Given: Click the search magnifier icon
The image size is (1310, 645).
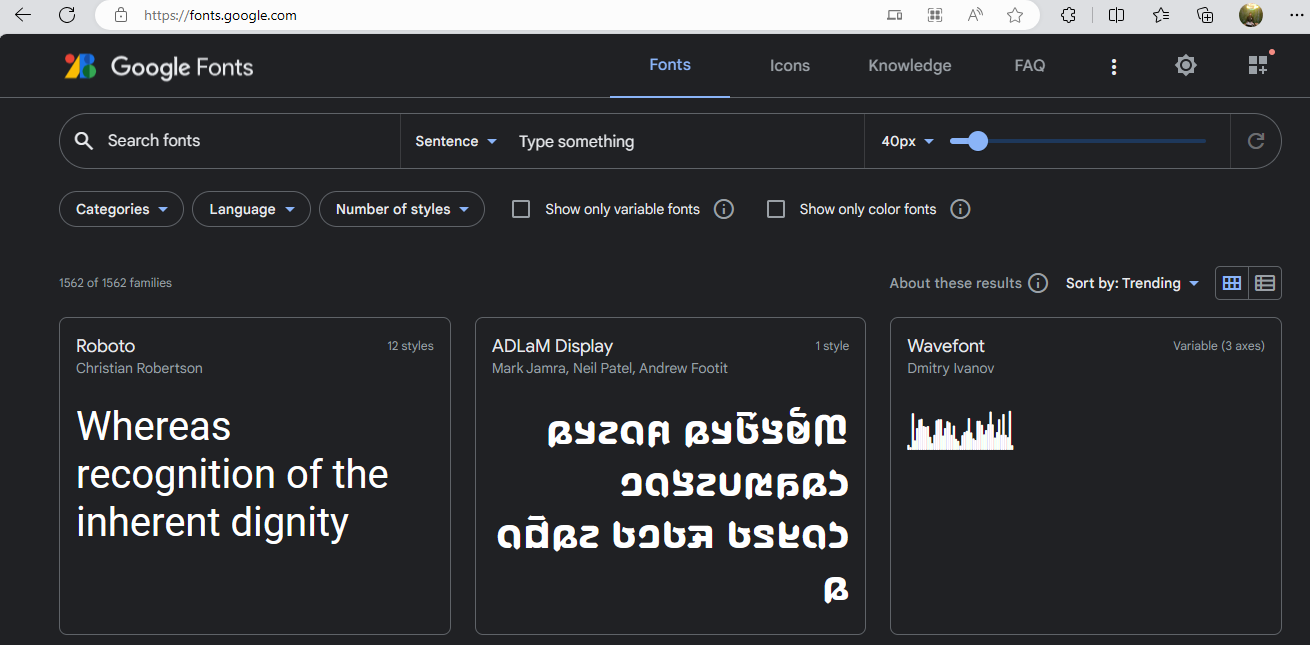Looking at the screenshot, I should click(84, 141).
